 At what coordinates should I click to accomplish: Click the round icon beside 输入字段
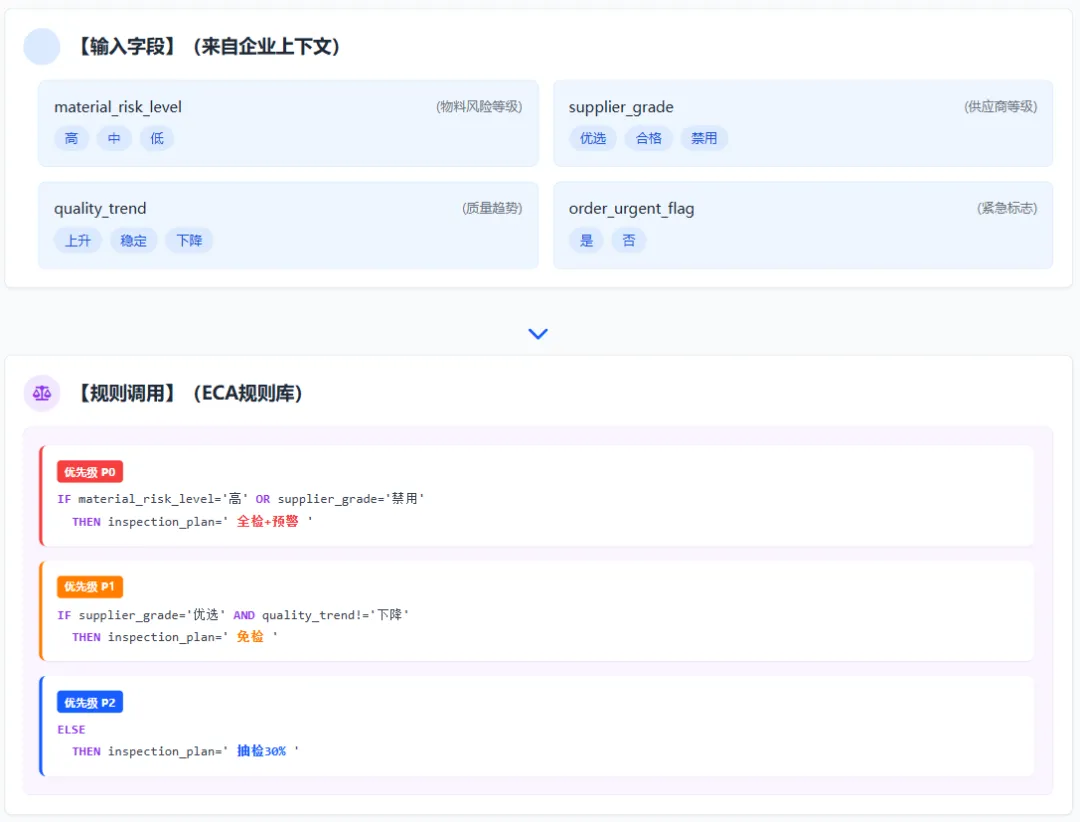42,47
